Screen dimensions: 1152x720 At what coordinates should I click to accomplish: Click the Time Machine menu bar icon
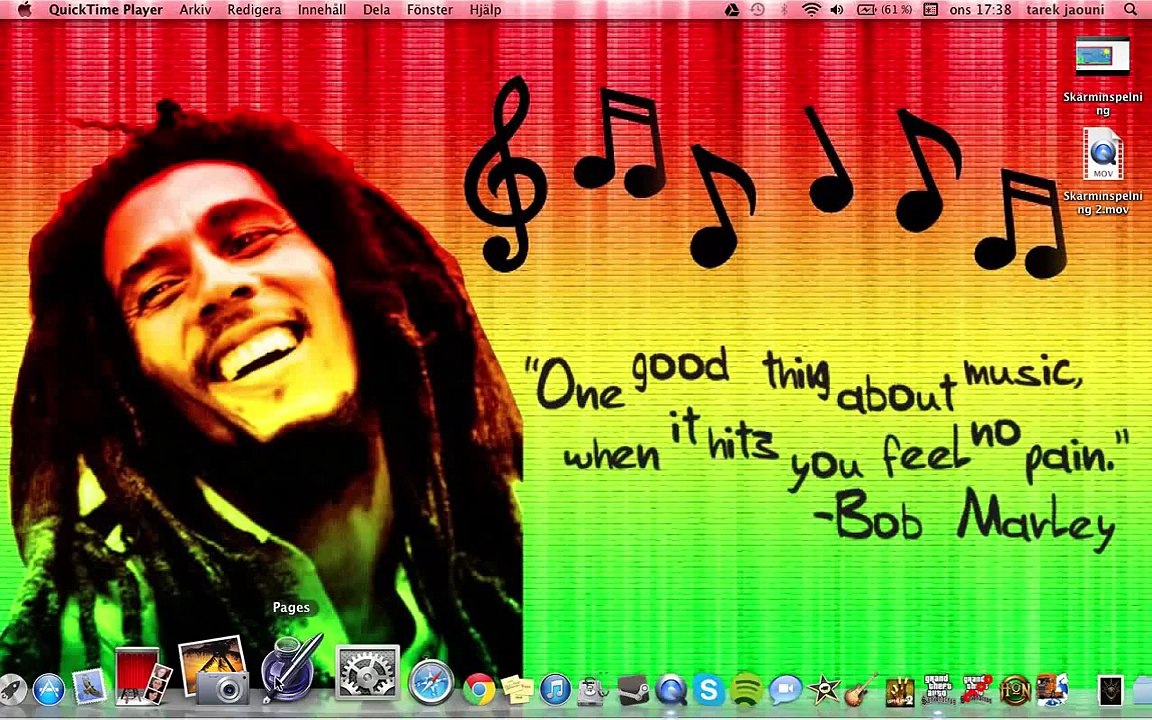(x=757, y=10)
